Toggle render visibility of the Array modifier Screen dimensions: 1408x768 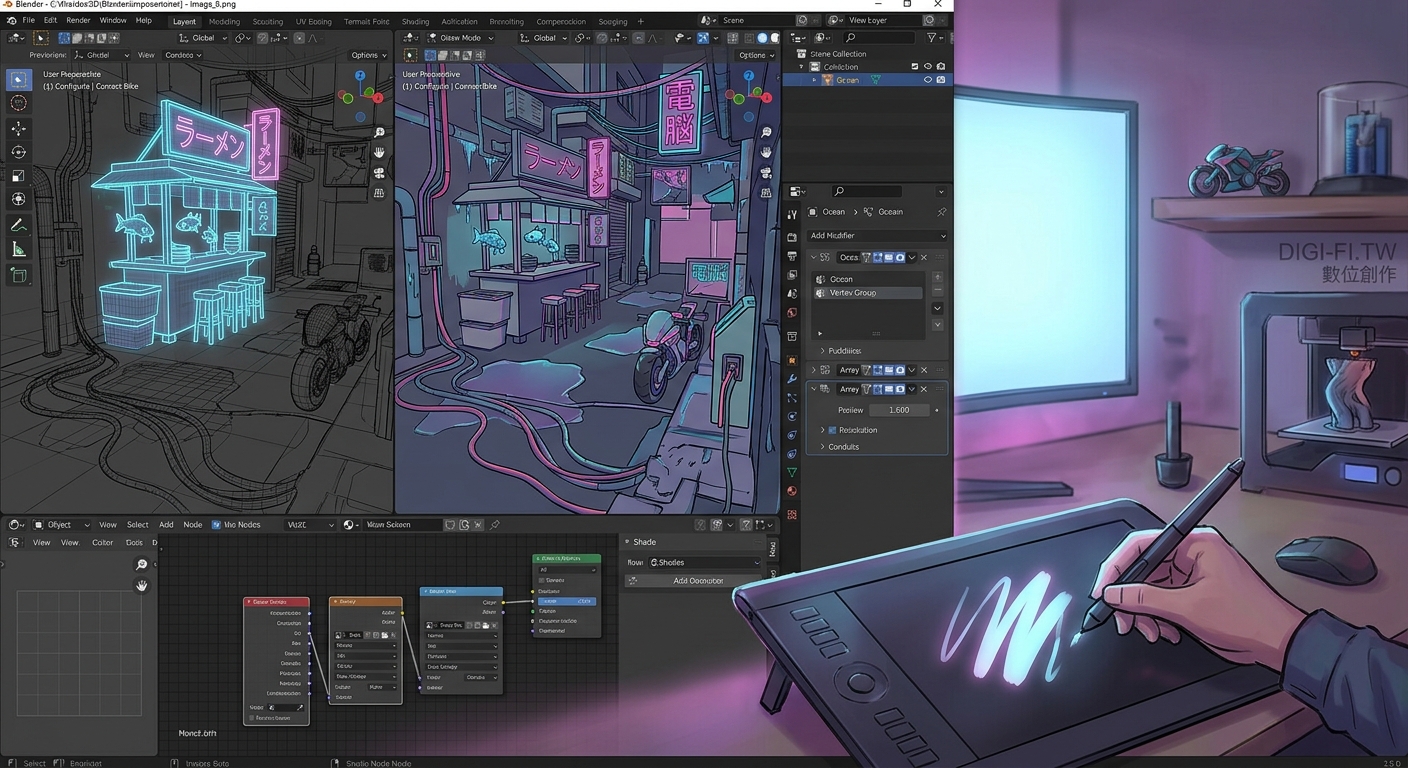tap(899, 370)
